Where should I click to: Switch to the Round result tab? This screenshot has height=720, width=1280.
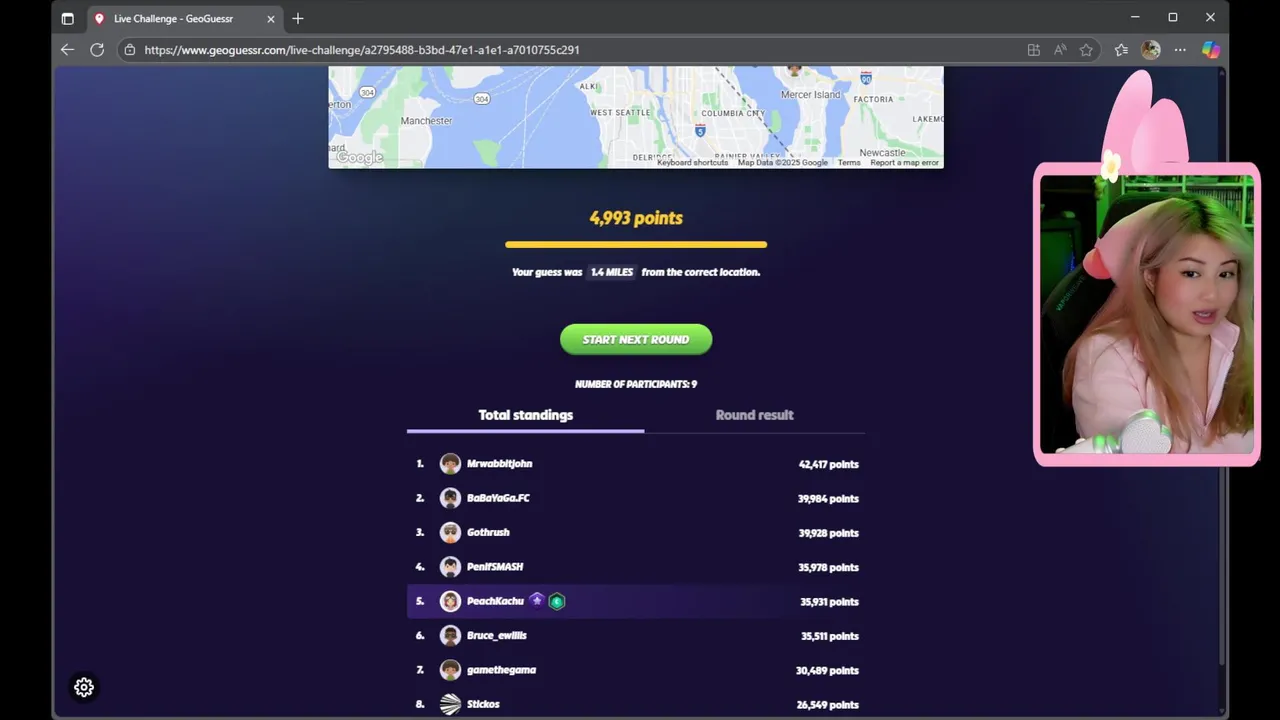point(754,415)
